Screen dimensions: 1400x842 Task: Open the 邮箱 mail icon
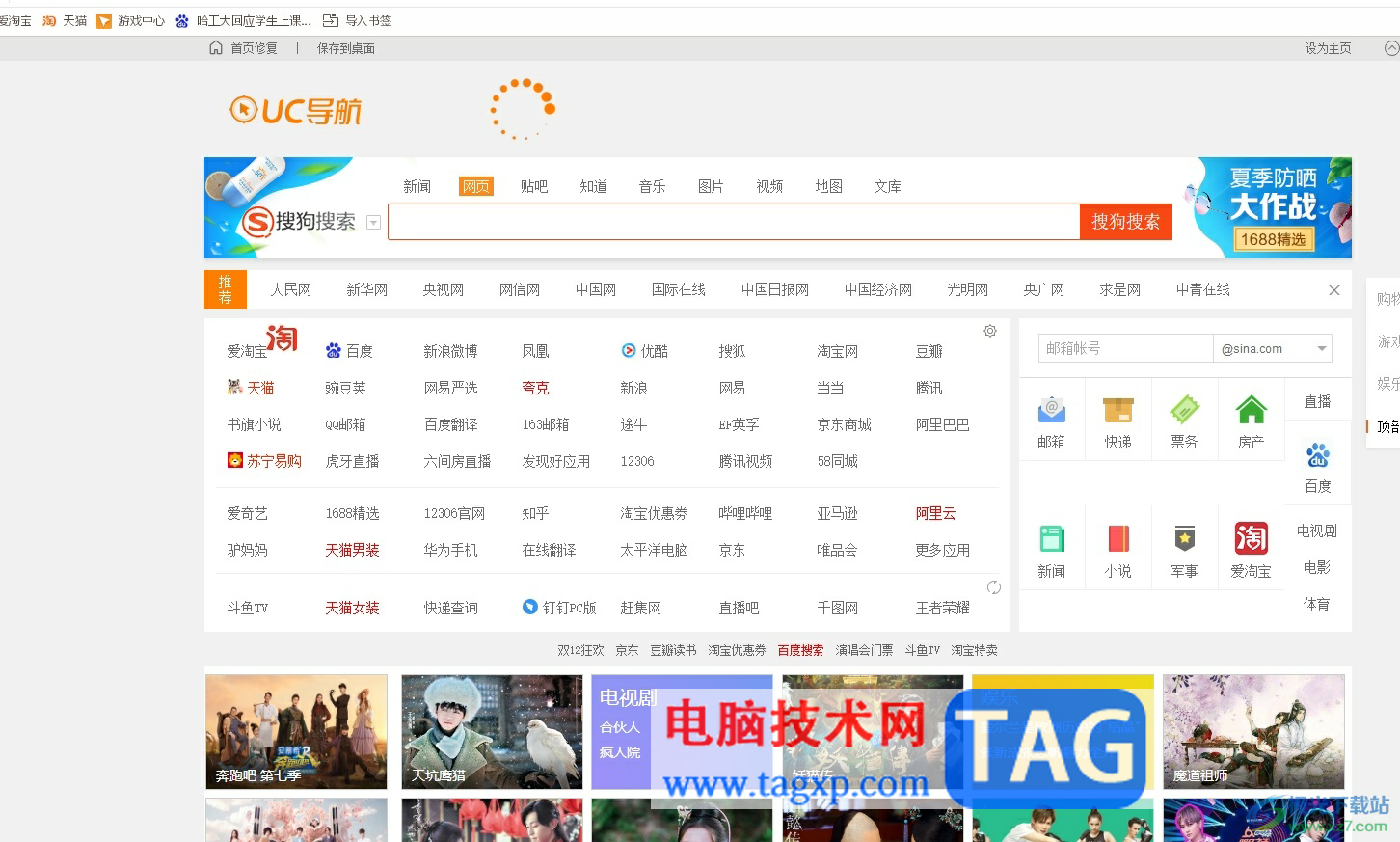1051,411
